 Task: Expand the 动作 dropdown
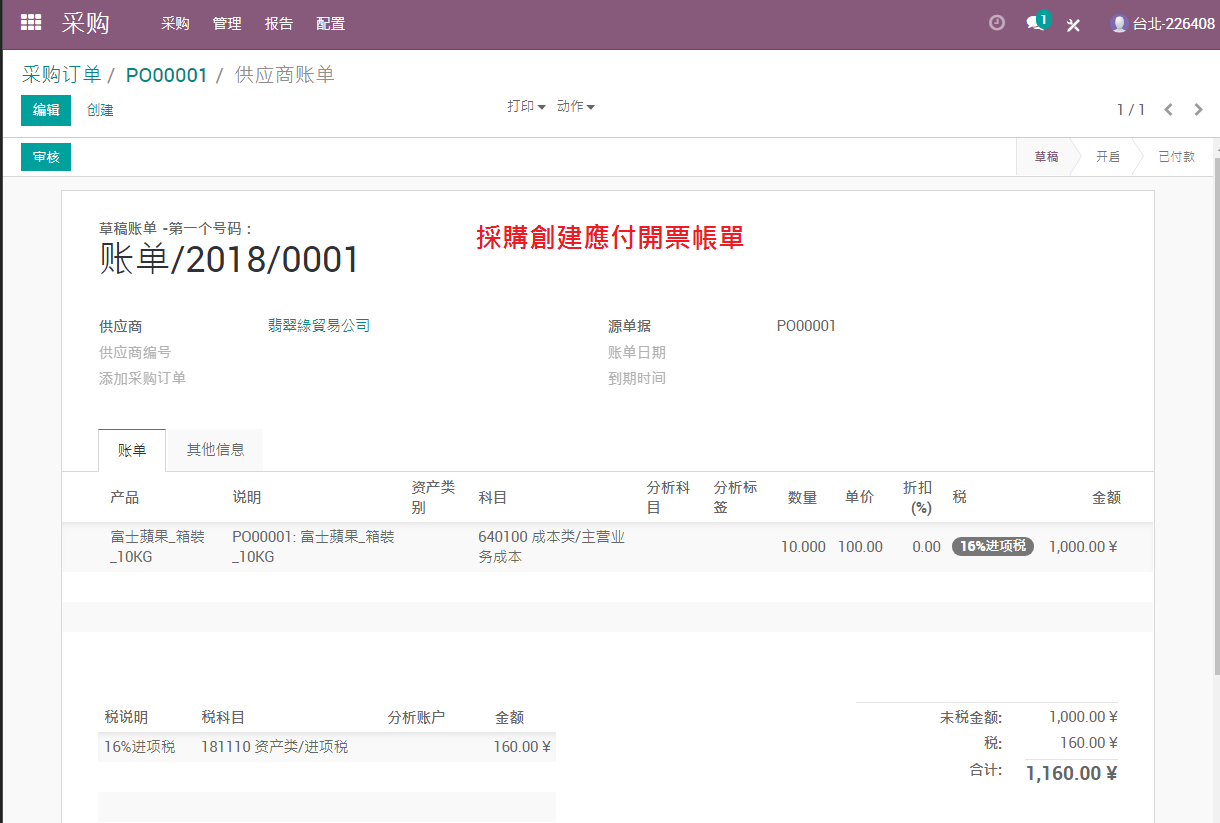[576, 106]
